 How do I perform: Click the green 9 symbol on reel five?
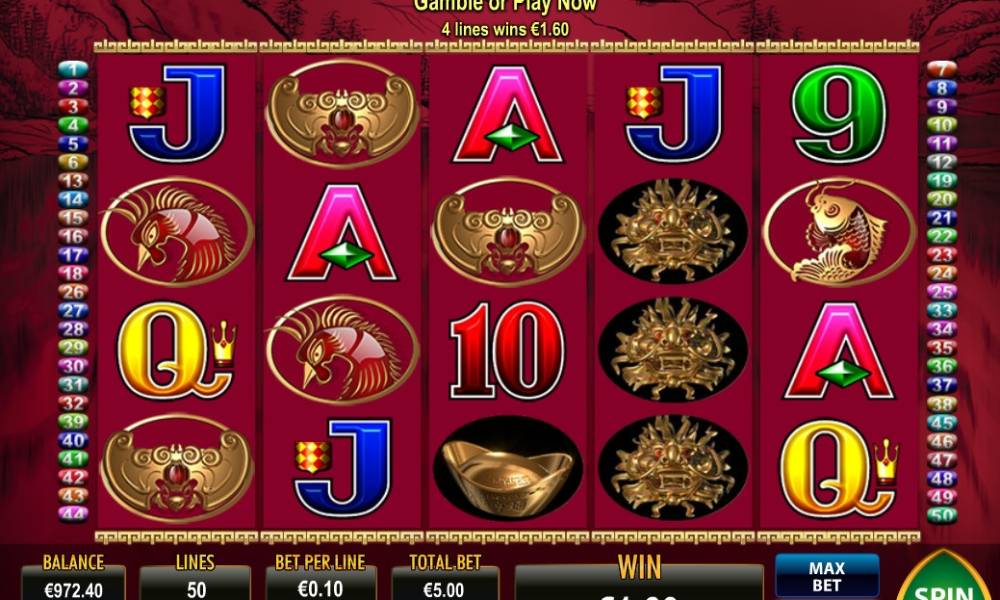(839, 113)
